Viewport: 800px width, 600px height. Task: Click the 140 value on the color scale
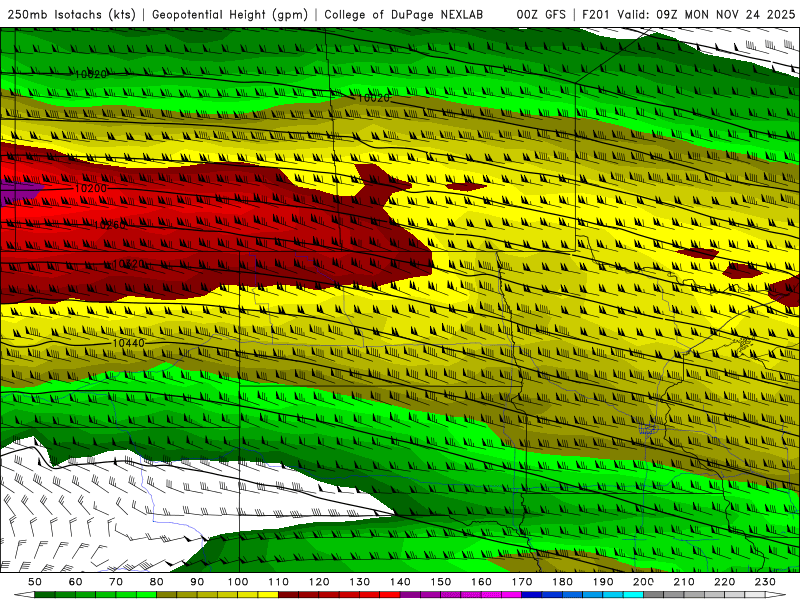(400, 582)
